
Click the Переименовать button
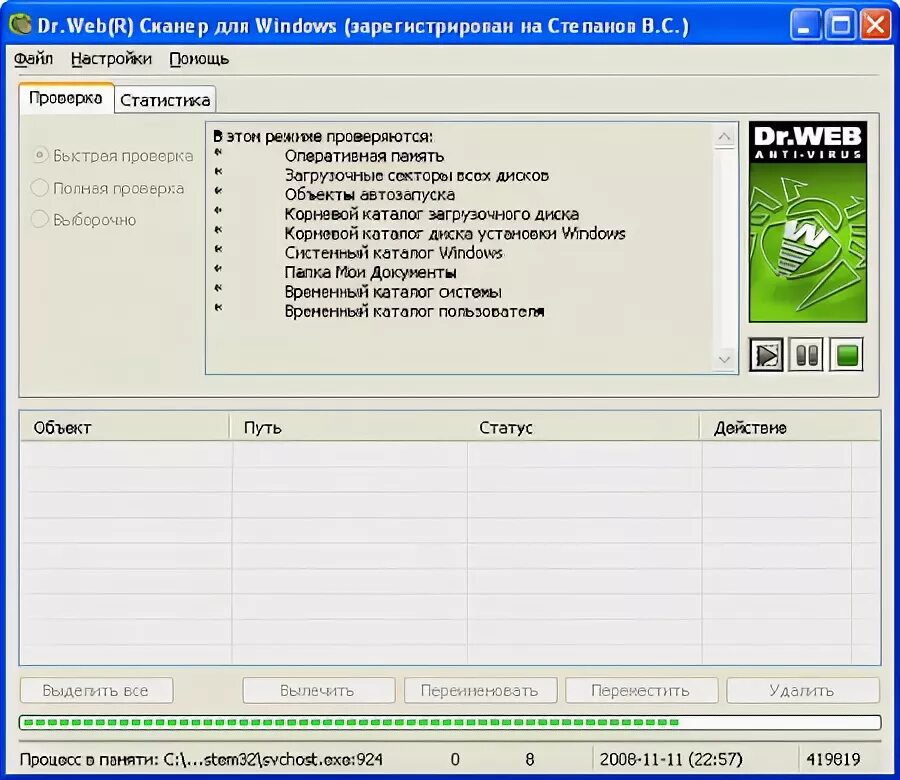click(x=480, y=690)
